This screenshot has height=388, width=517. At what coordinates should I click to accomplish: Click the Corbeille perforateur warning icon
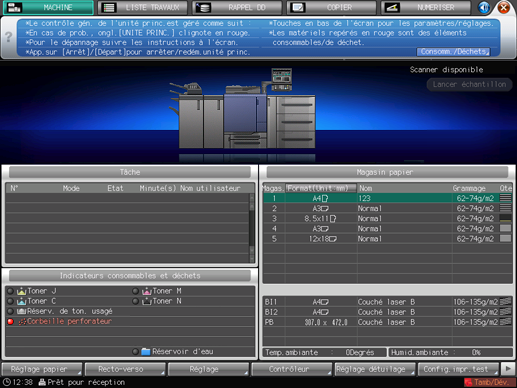point(22,322)
